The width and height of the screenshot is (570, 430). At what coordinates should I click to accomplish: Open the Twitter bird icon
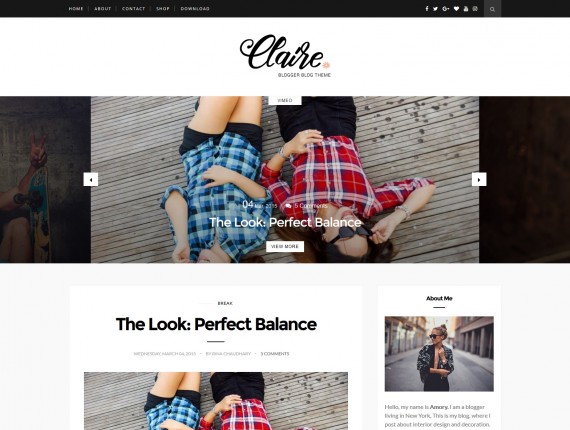tap(435, 9)
